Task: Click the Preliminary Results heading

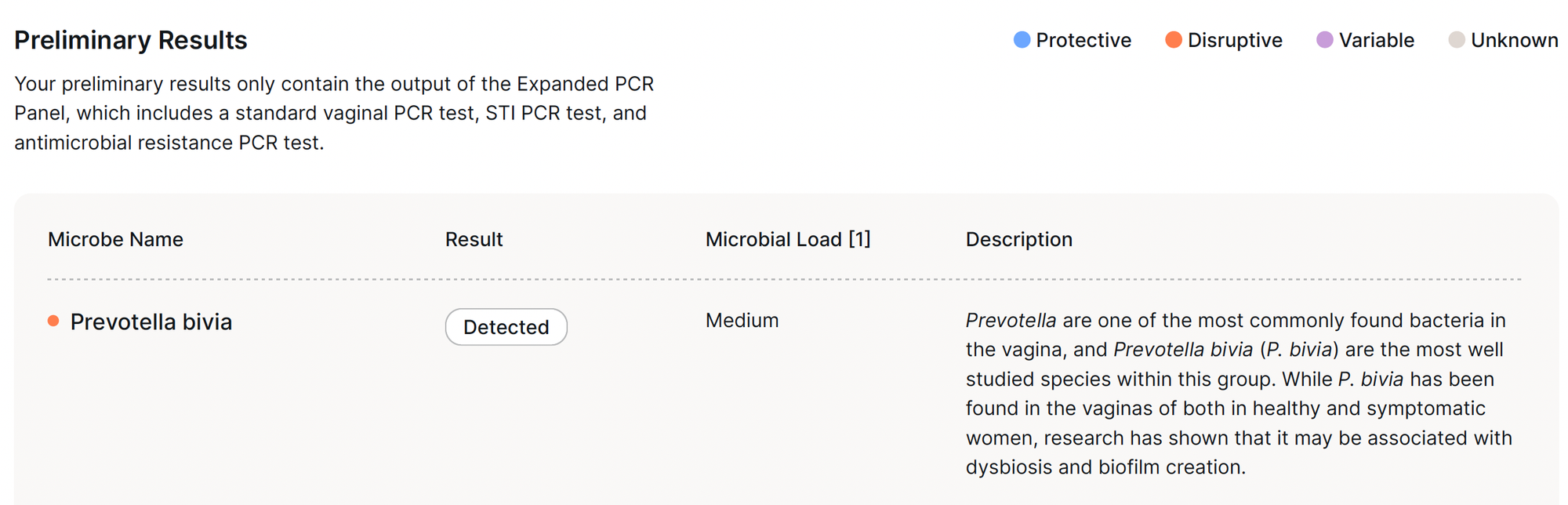Action: click(x=131, y=40)
